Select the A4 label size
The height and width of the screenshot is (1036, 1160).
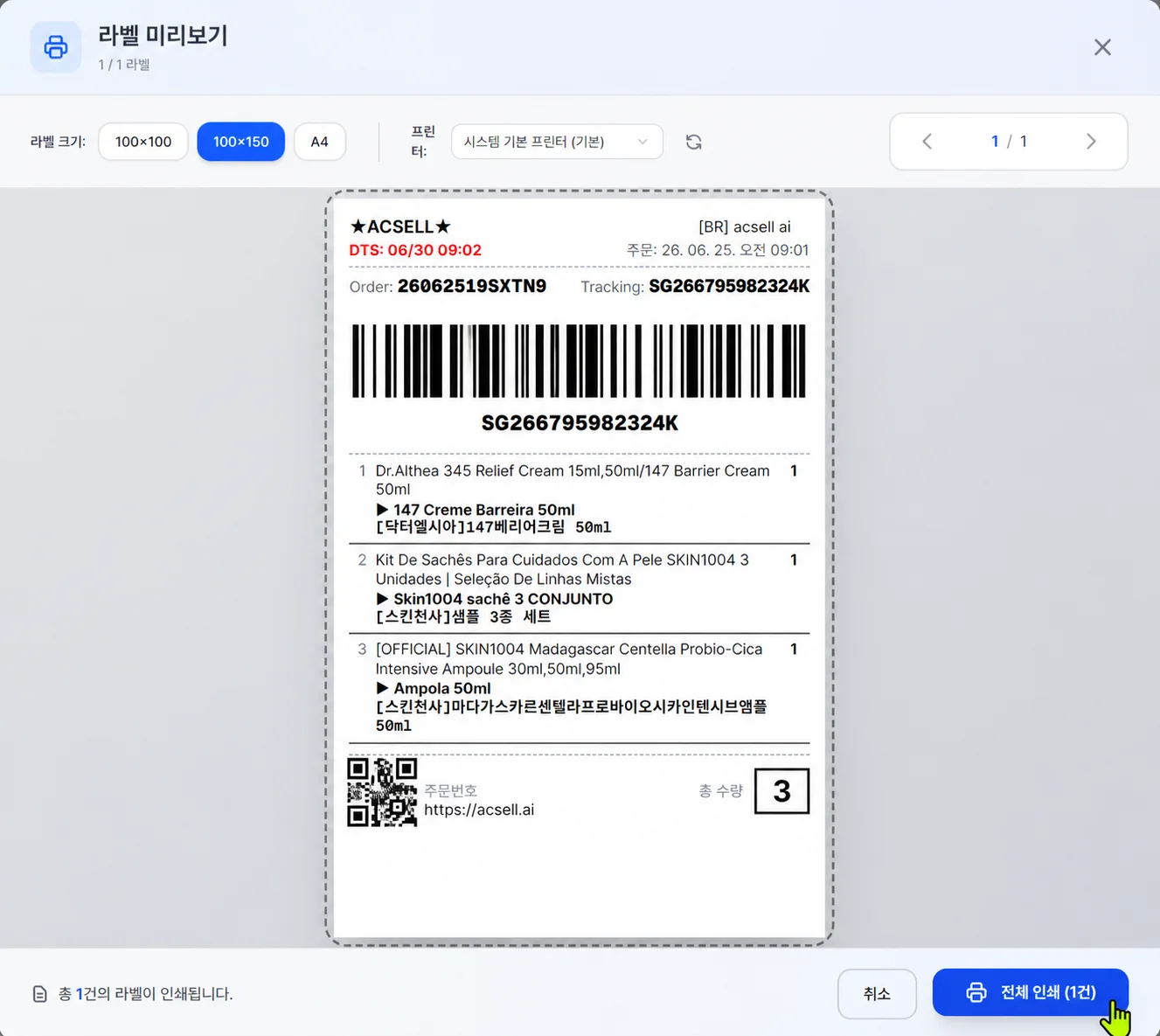[x=319, y=142]
